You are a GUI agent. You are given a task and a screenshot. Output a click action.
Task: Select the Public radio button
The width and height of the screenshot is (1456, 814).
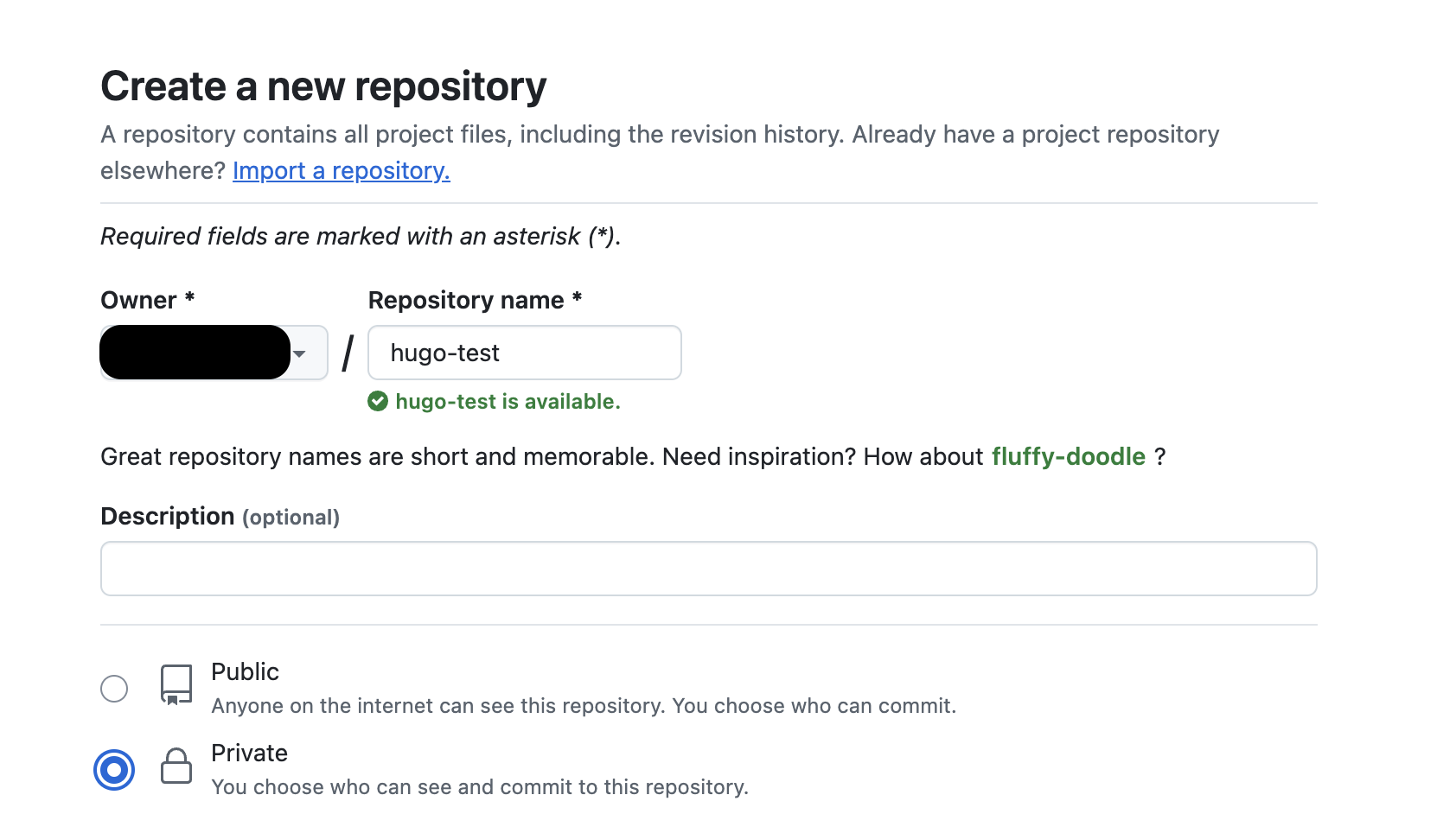click(114, 689)
